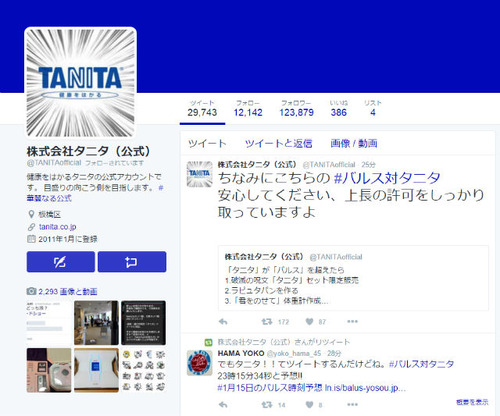Screen dimensions: 500x416
Task: Retweet the first tweet with 172 retweets
Action: pyautogui.click(x=267, y=322)
